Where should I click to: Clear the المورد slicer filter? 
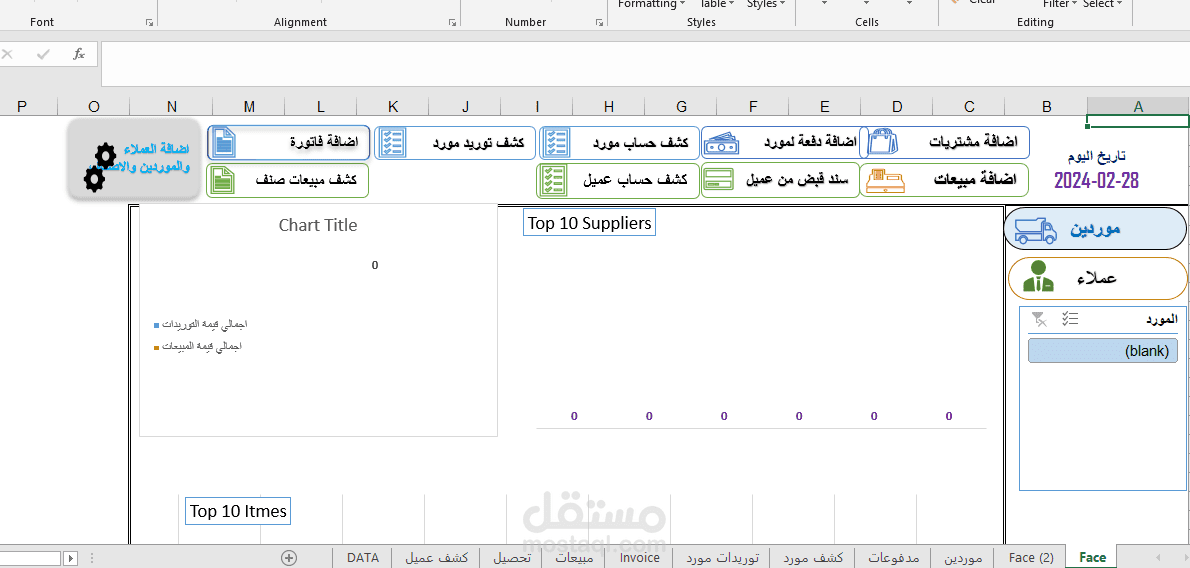coord(1040,320)
